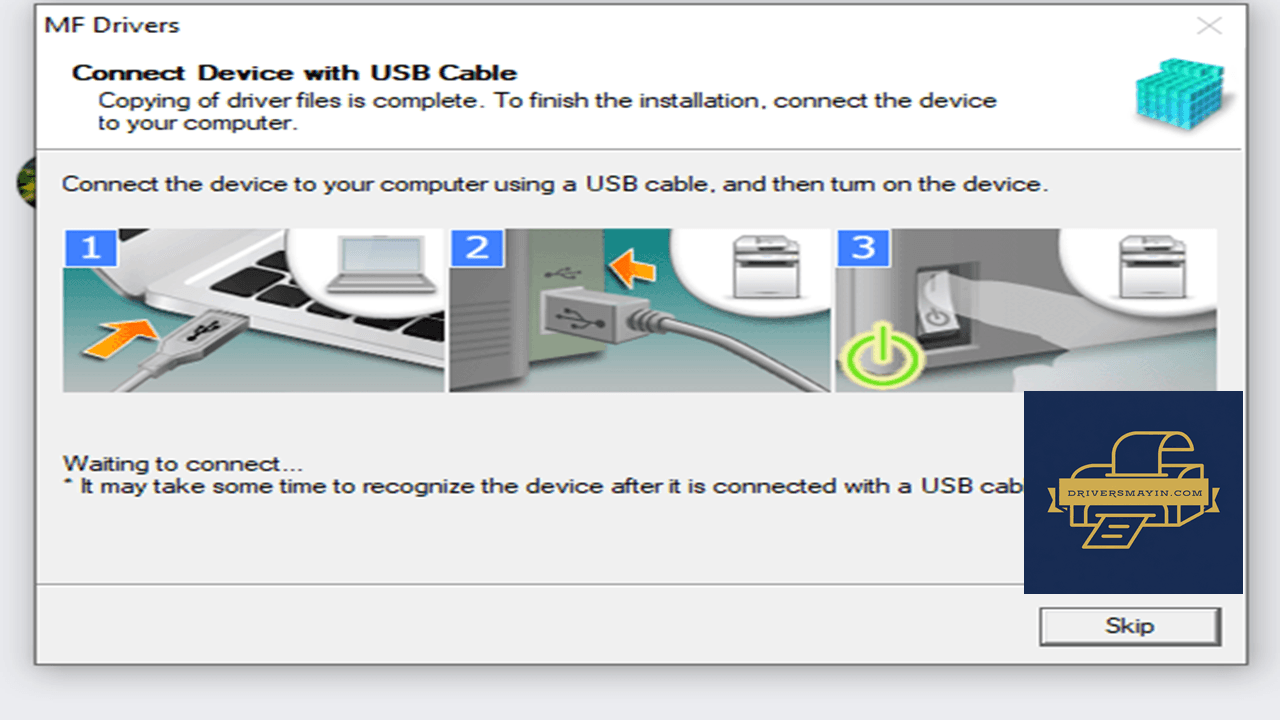Click the blue step 1 number badge

tap(91, 247)
